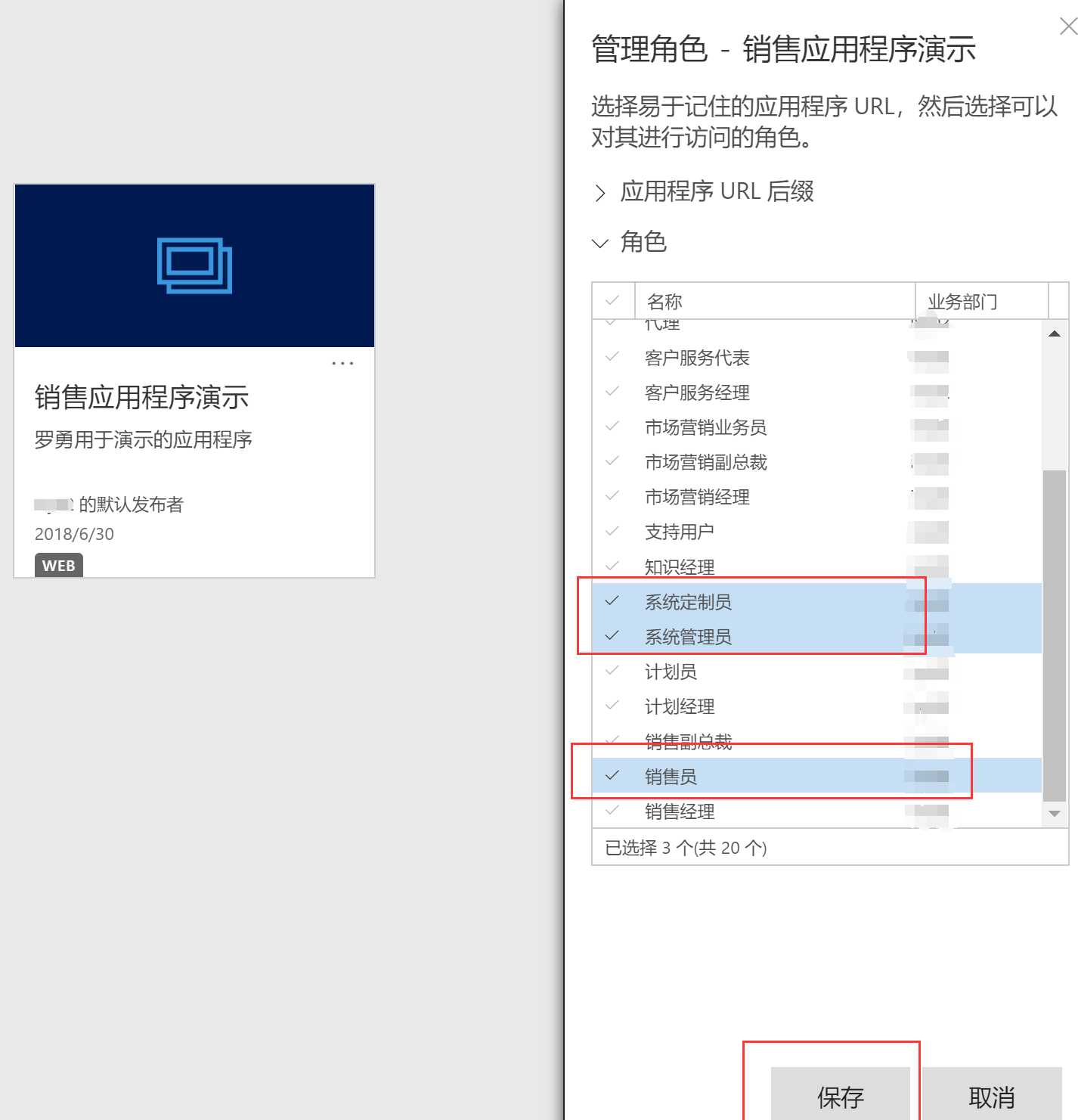Check the 市场营销副总裁 role
The image size is (1078, 1120).
click(612, 461)
